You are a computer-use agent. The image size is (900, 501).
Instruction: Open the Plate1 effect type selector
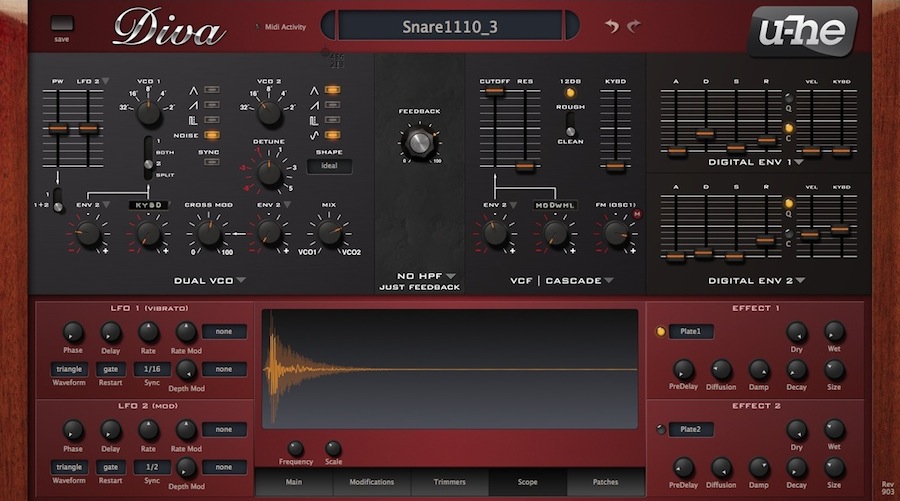690,332
